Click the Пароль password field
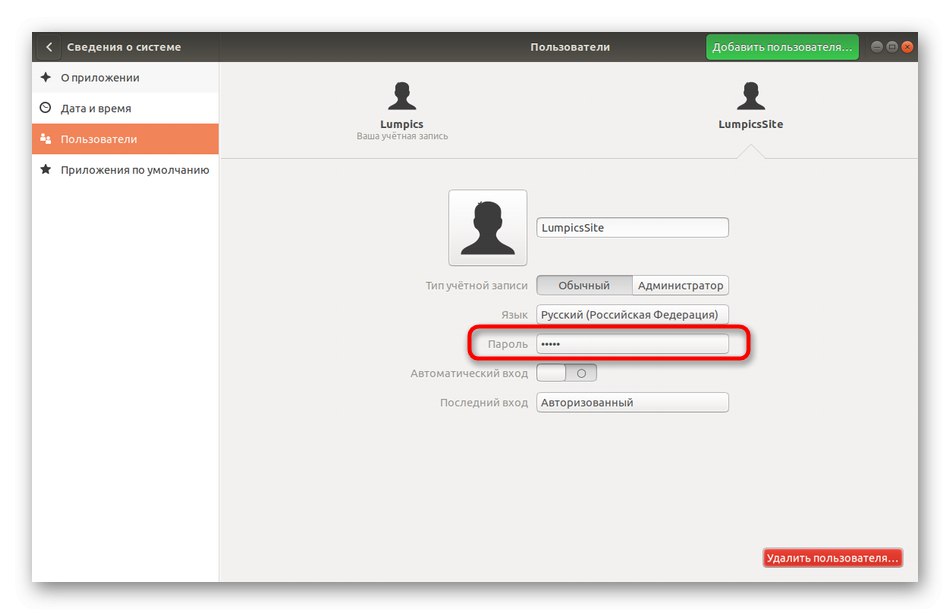Viewport: 950px width, 614px height. (x=633, y=344)
